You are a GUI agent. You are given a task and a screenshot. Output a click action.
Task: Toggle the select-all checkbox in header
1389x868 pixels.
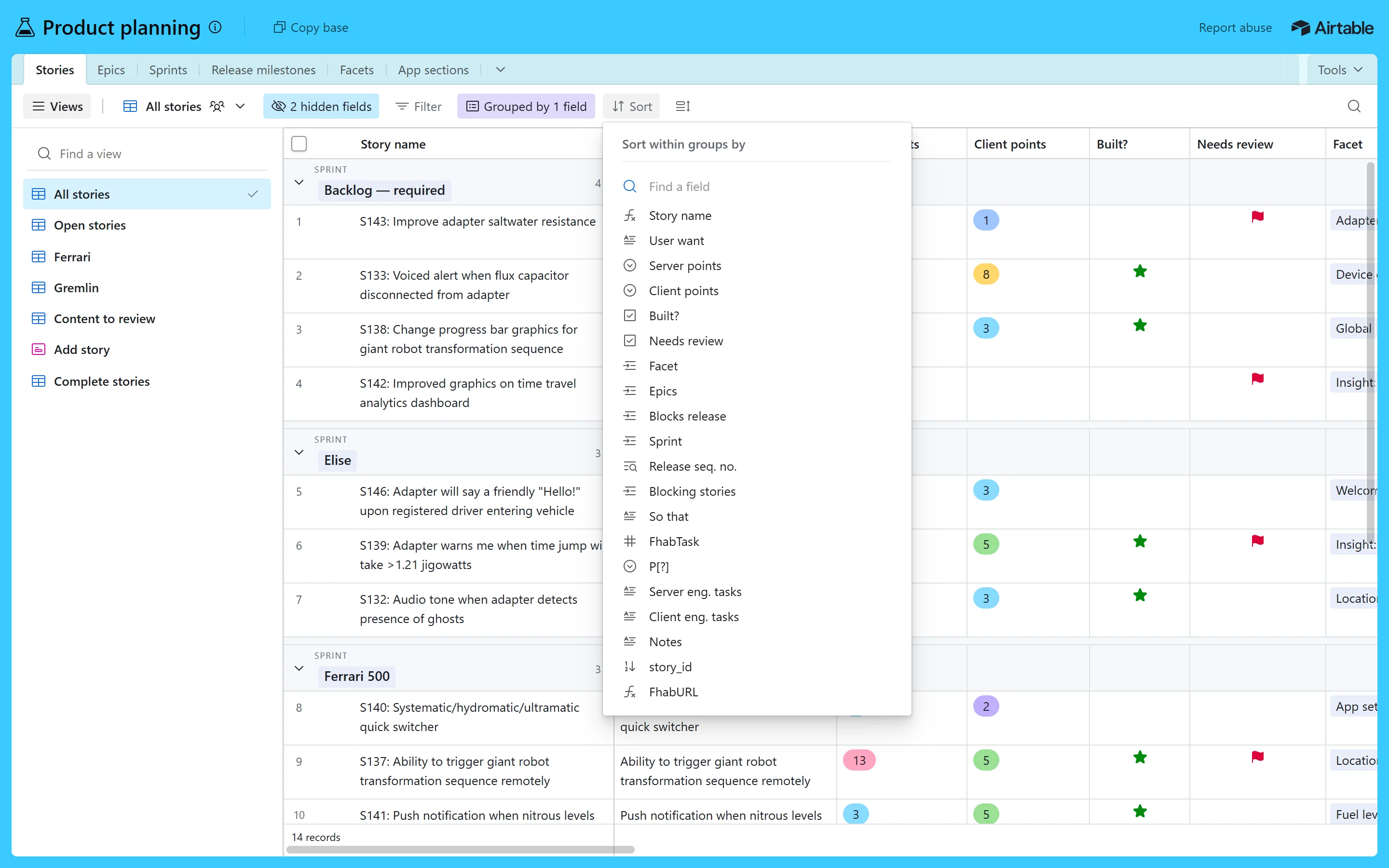[299, 144]
